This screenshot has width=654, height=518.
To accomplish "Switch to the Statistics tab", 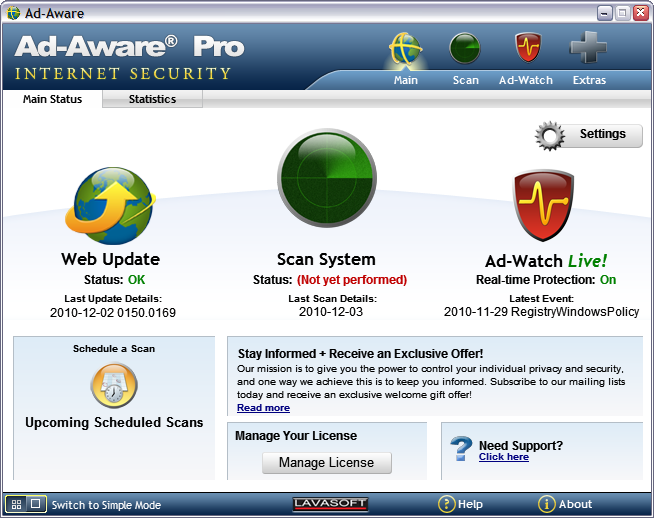I will 152,99.
